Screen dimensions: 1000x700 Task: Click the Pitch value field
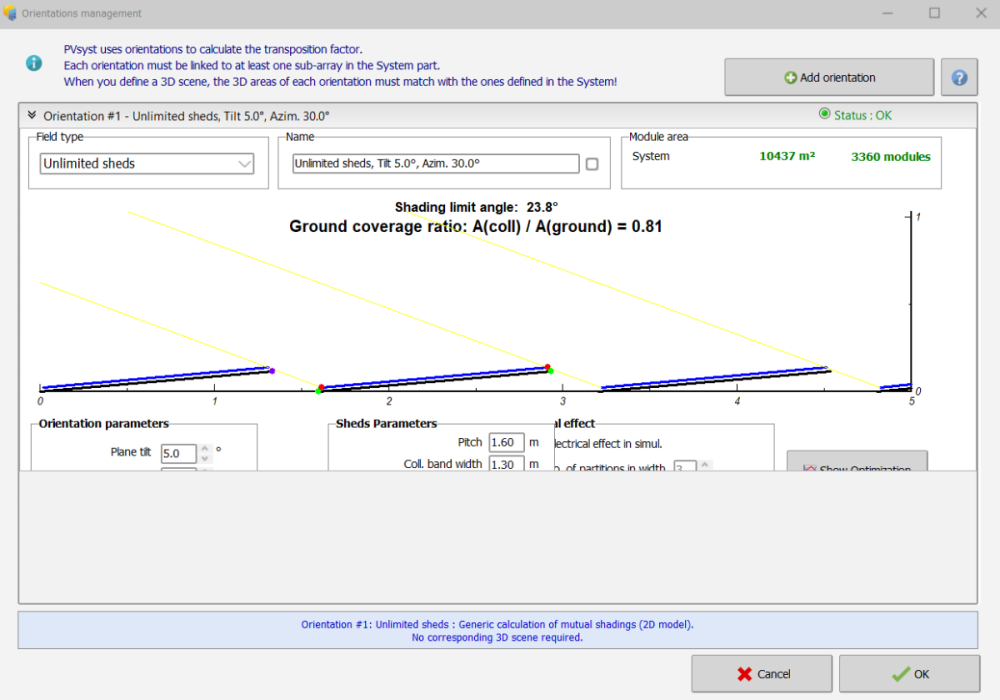click(x=506, y=442)
